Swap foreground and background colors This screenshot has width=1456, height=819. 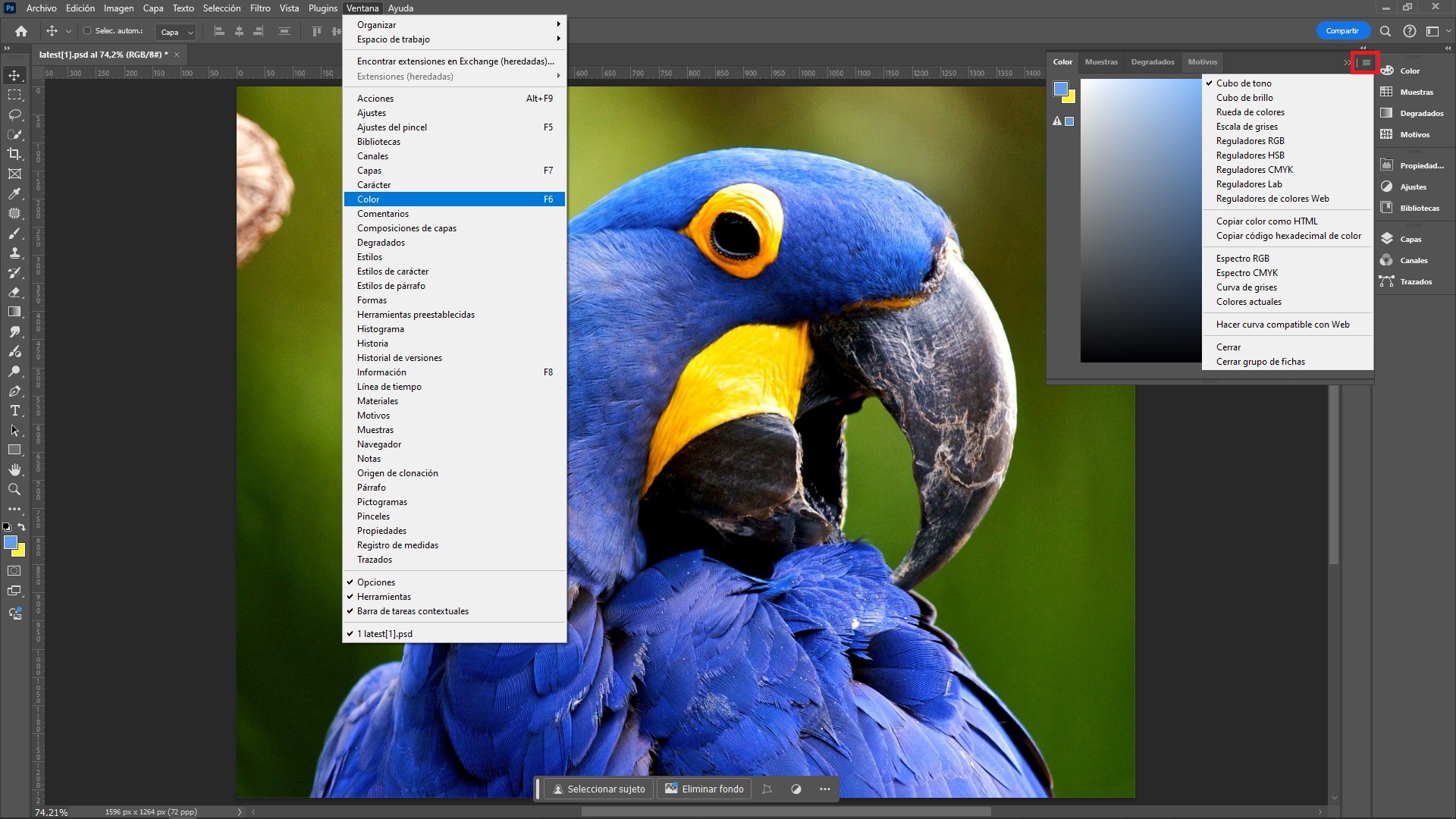(x=22, y=526)
